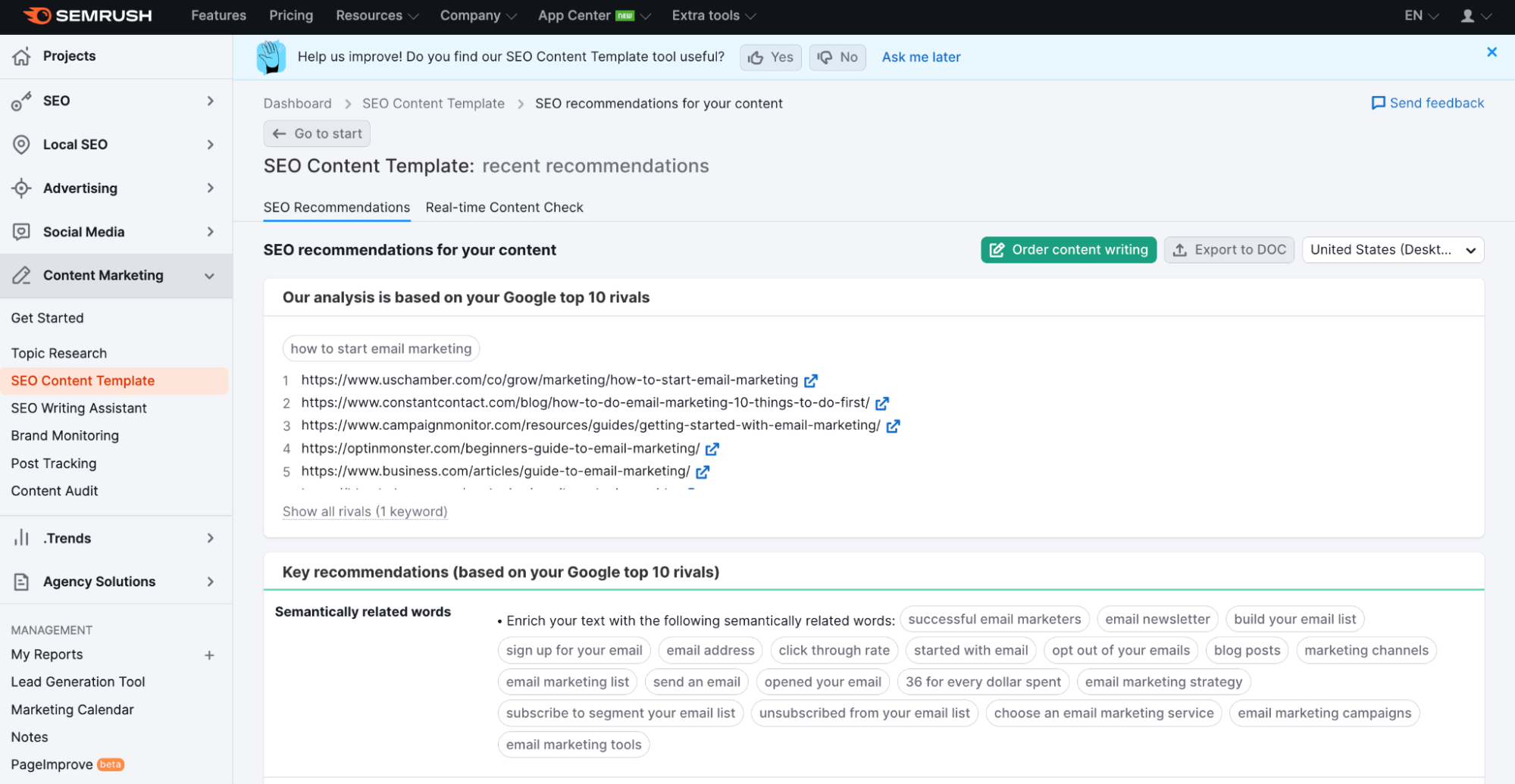
Task: Click Order content writing button
Action: point(1068,250)
